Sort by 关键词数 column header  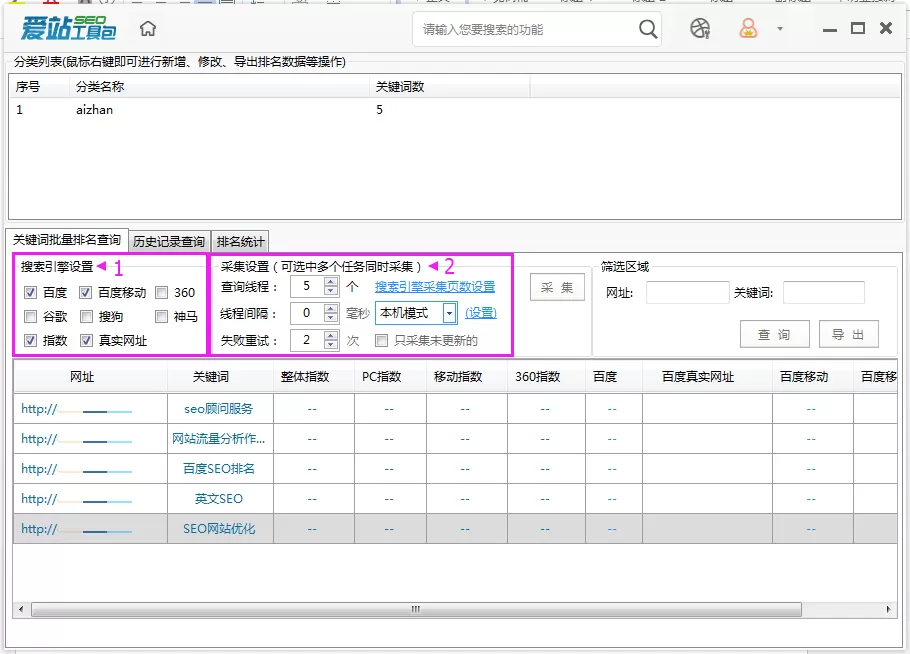click(x=450, y=86)
